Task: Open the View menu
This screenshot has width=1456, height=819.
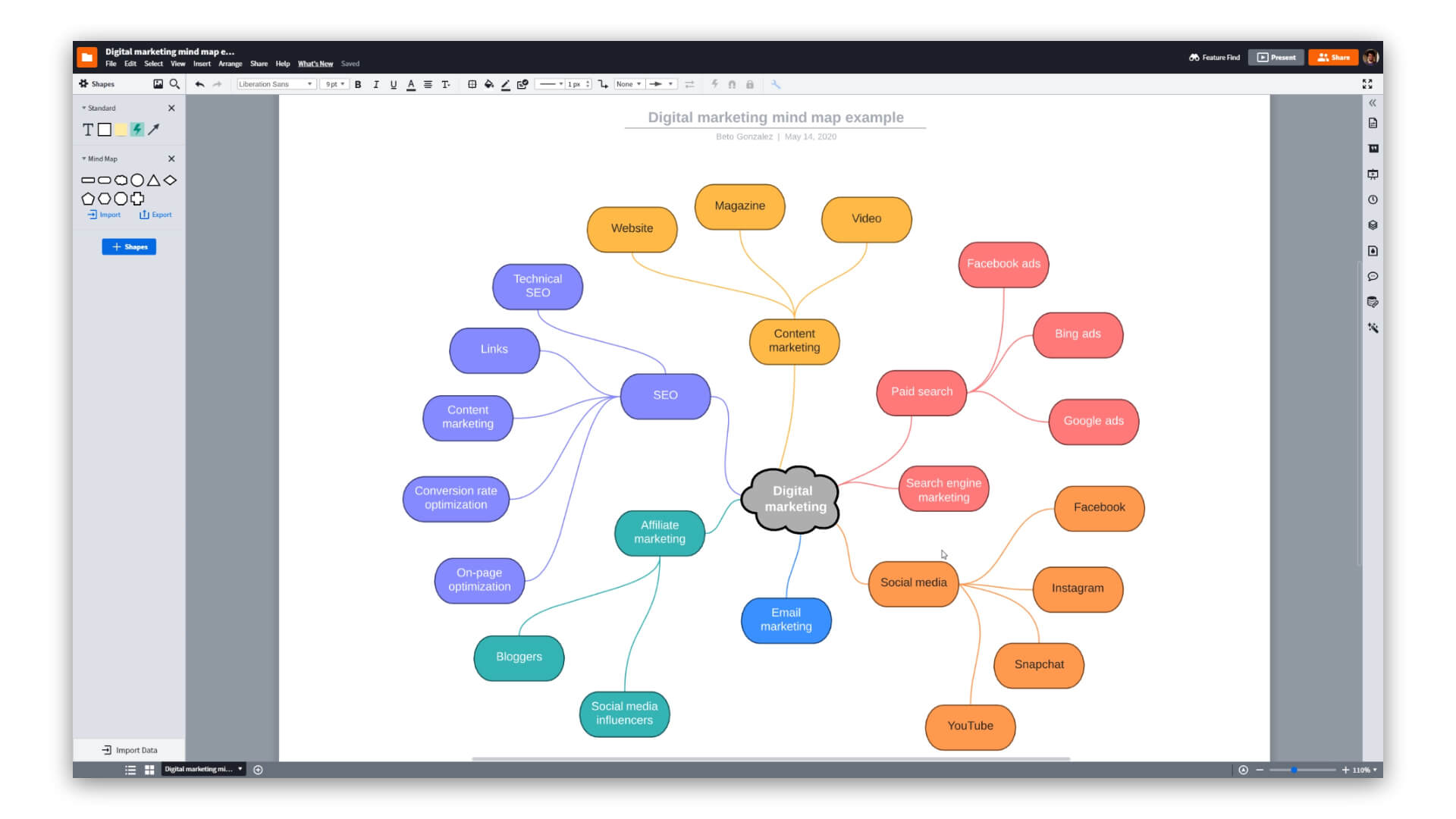Action: tap(177, 64)
